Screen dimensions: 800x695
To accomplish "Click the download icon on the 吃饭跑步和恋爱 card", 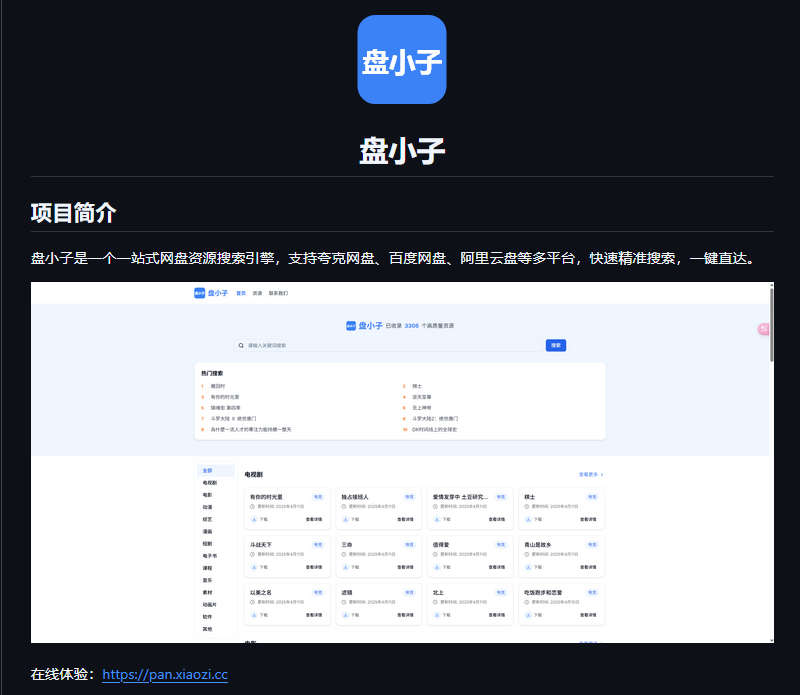I will [529, 615].
